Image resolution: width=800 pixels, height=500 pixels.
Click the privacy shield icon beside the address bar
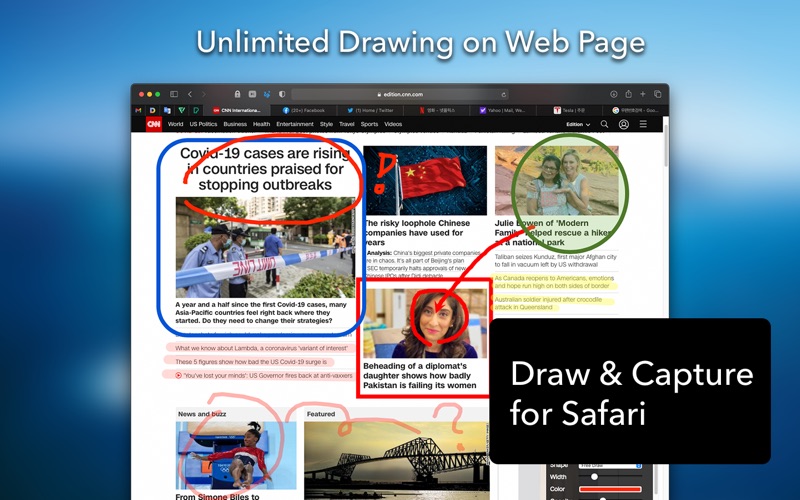tap(282, 94)
